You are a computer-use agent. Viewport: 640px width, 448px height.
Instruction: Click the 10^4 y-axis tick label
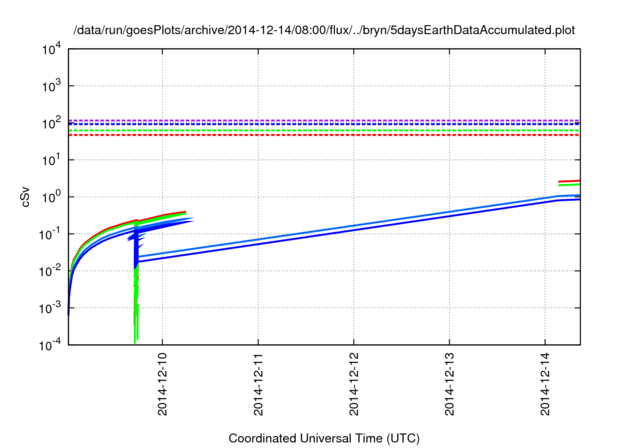(51, 49)
